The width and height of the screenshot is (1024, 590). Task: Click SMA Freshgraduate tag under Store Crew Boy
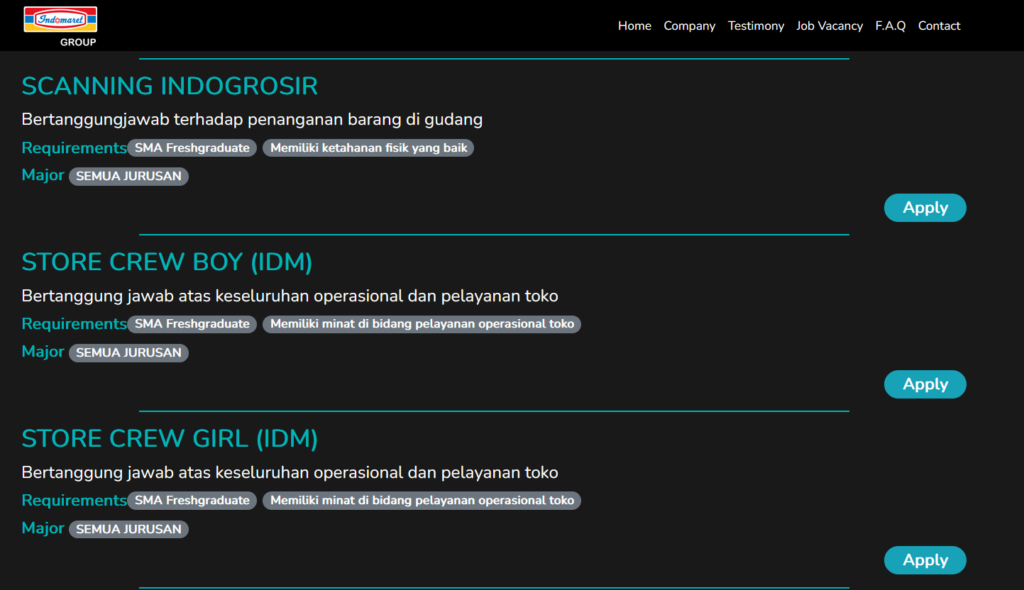[x=192, y=324]
